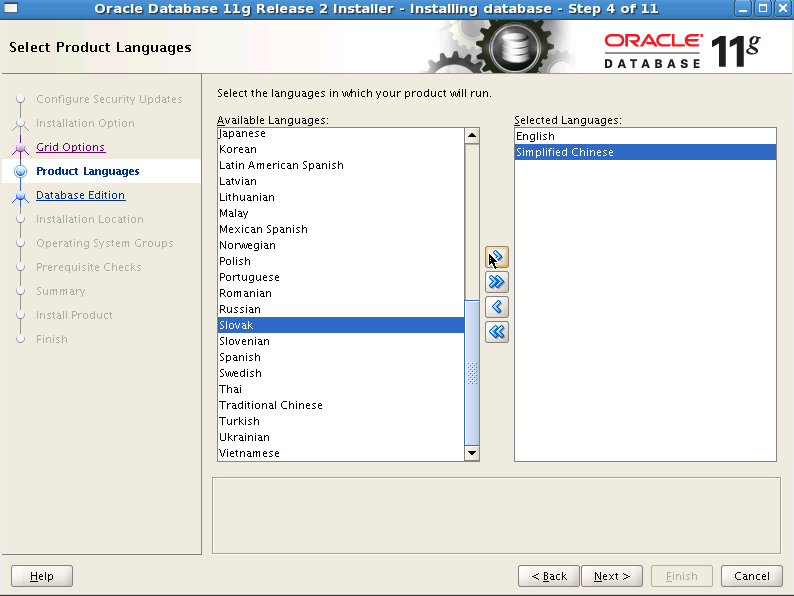Select Thai in Available Languages
This screenshot has width=794, height=596.
[341, 389]
